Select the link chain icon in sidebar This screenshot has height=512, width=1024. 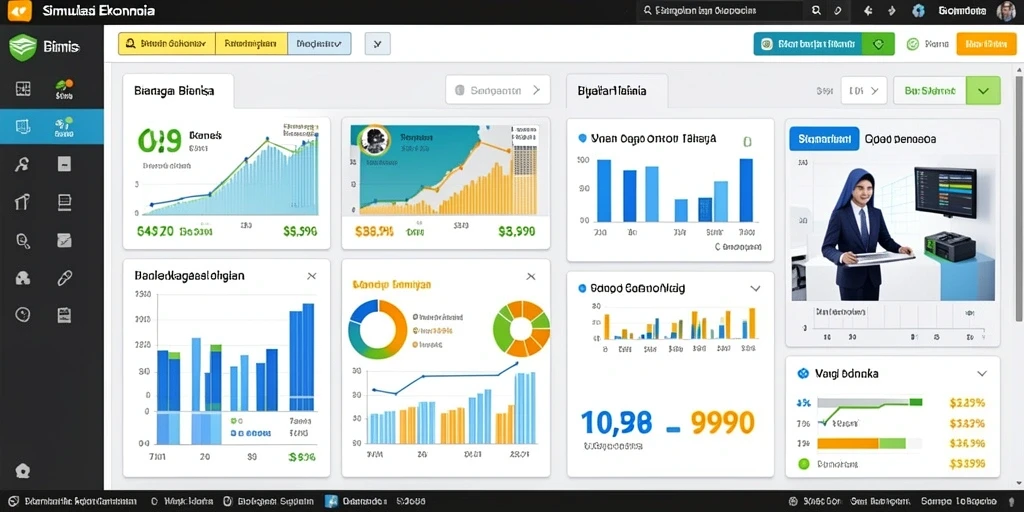click(64, 278)
